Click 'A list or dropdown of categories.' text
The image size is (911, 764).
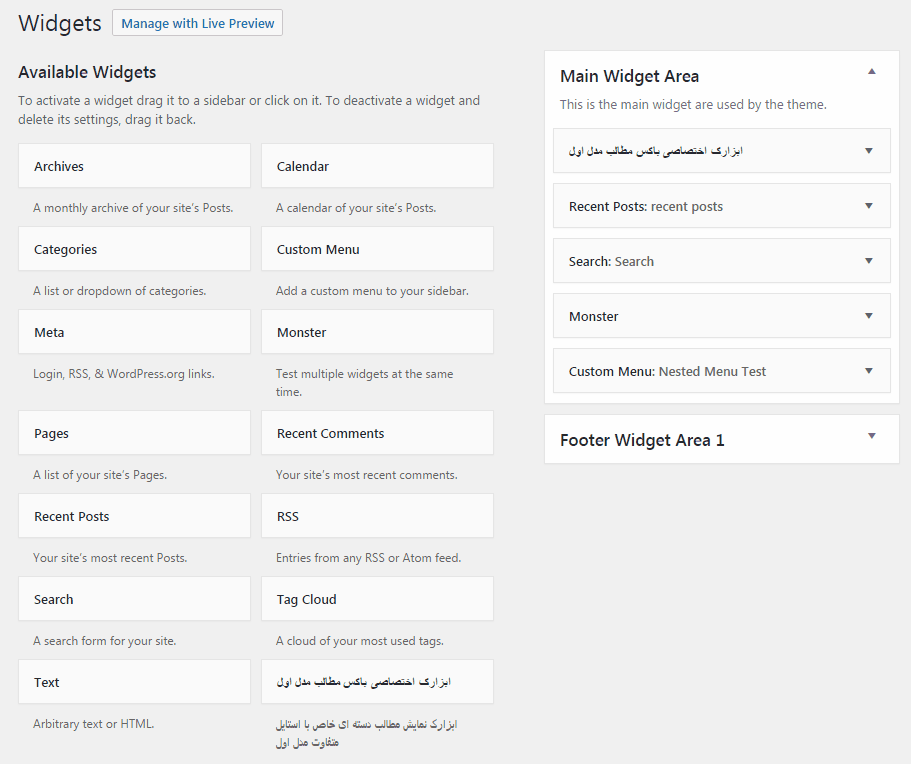120,291
